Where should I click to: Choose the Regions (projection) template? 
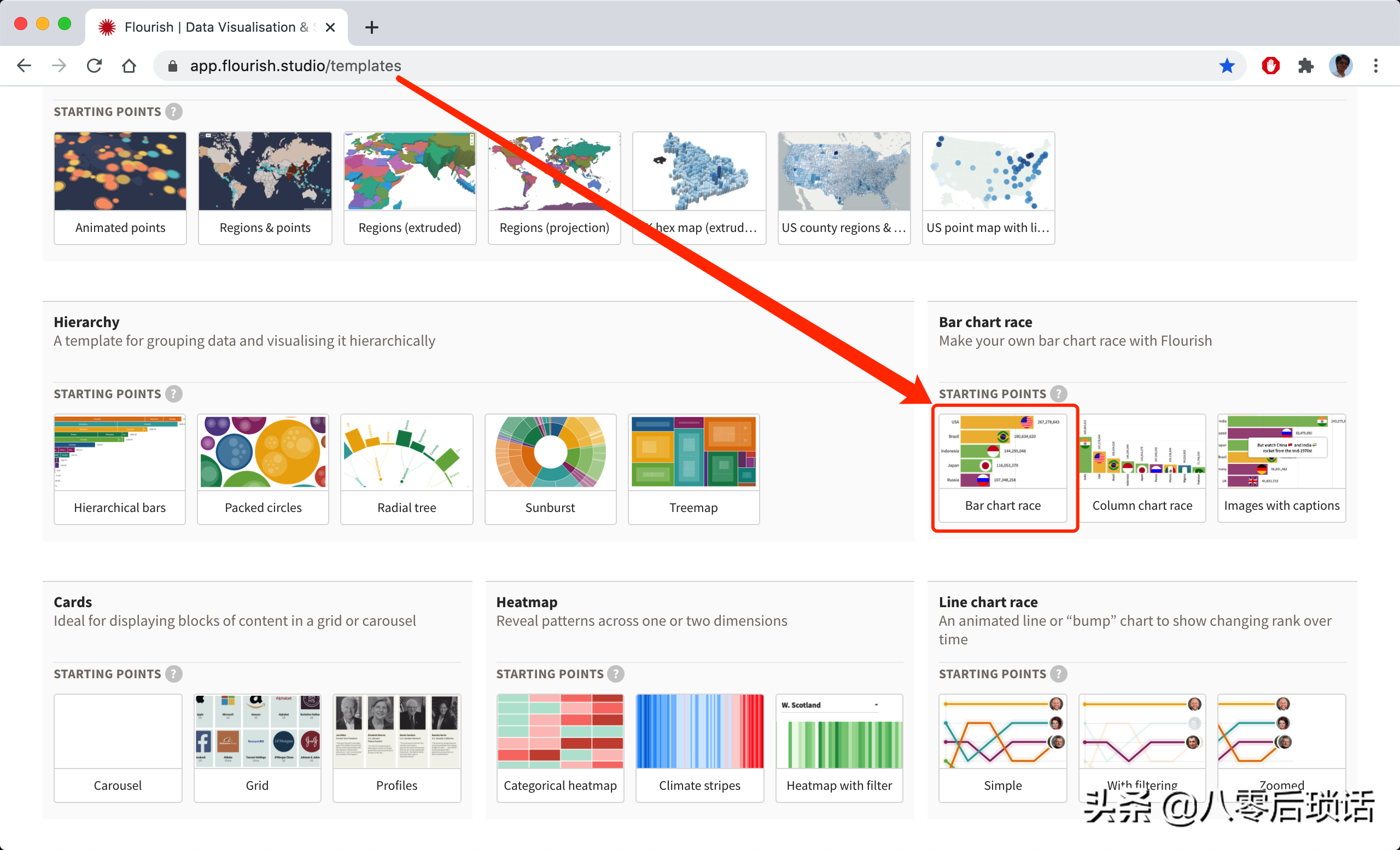(554, 188)
